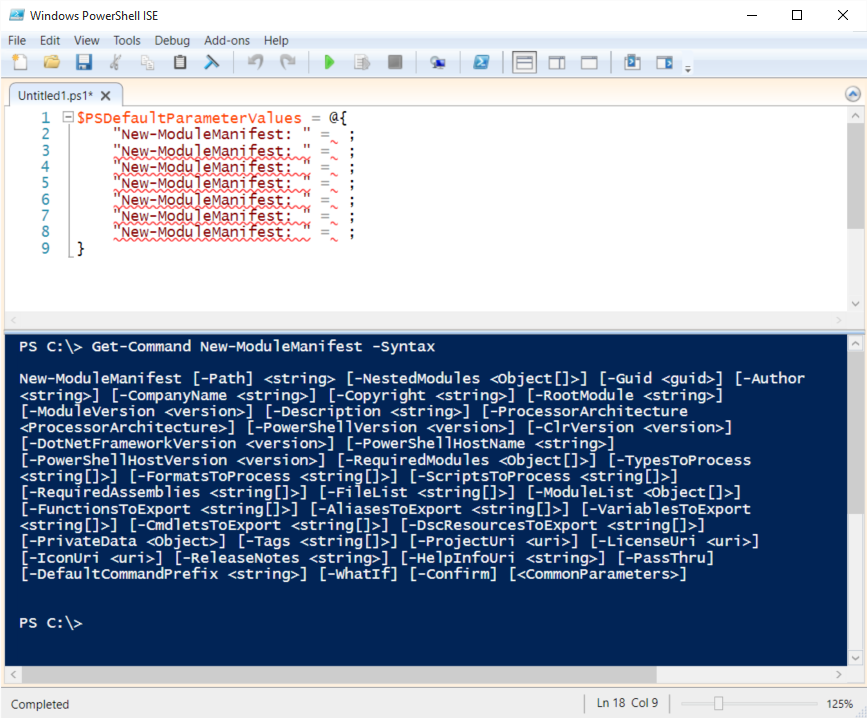Select the Run Selection toolbar icon
The image size is (867, 718).
pos(361,62)
